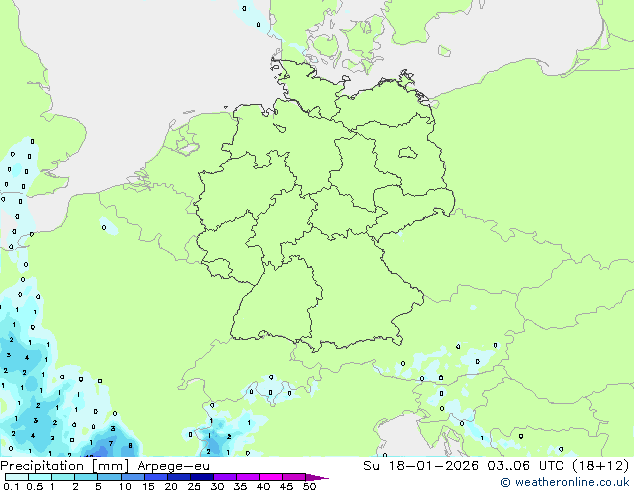Viewport: 634px width, 490px height.
Task: Pick the 40 mm bright magenta legend swatch
Action: 271,477
